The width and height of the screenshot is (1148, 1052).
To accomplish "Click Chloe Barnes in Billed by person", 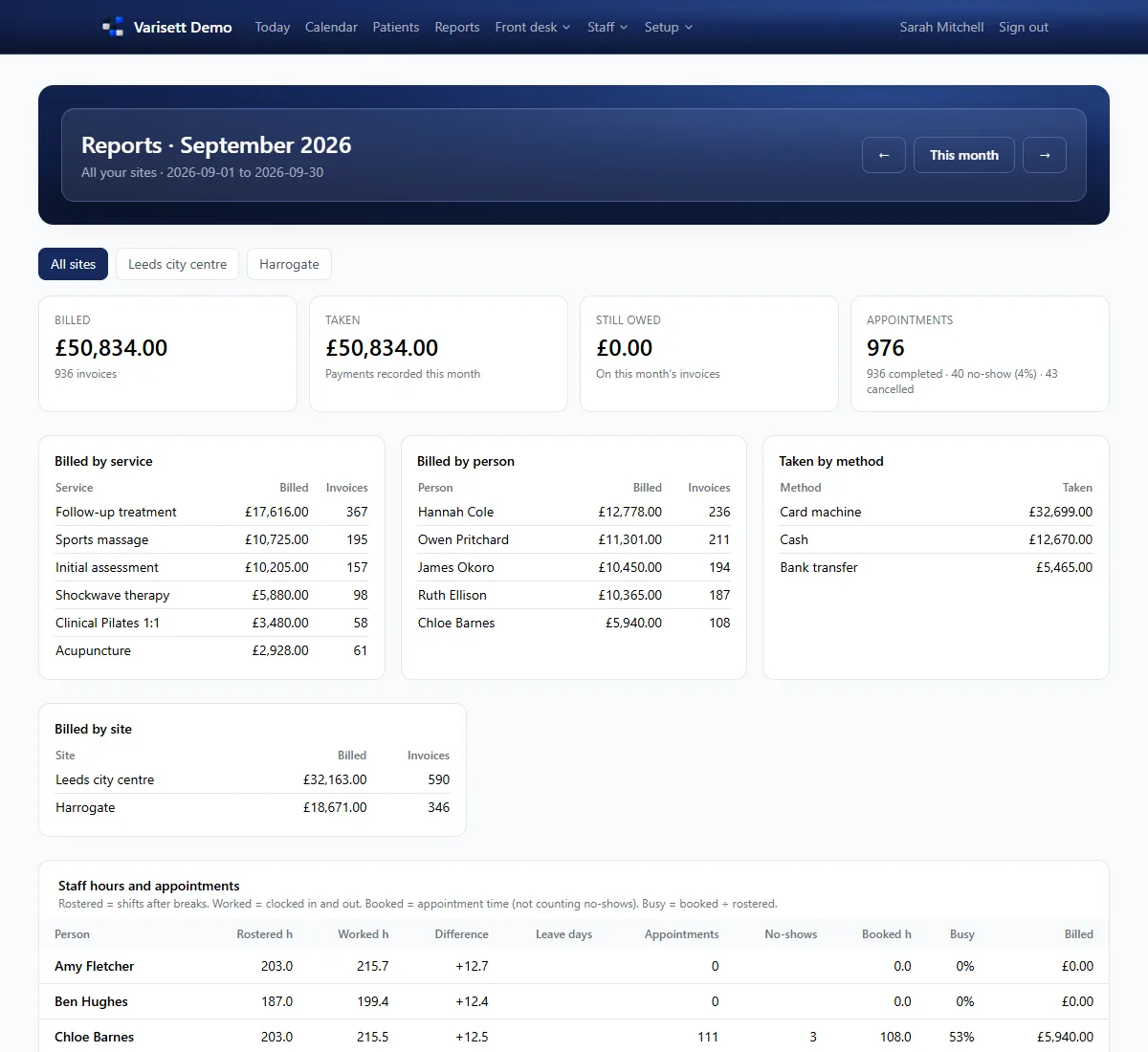I will point(456,623).
